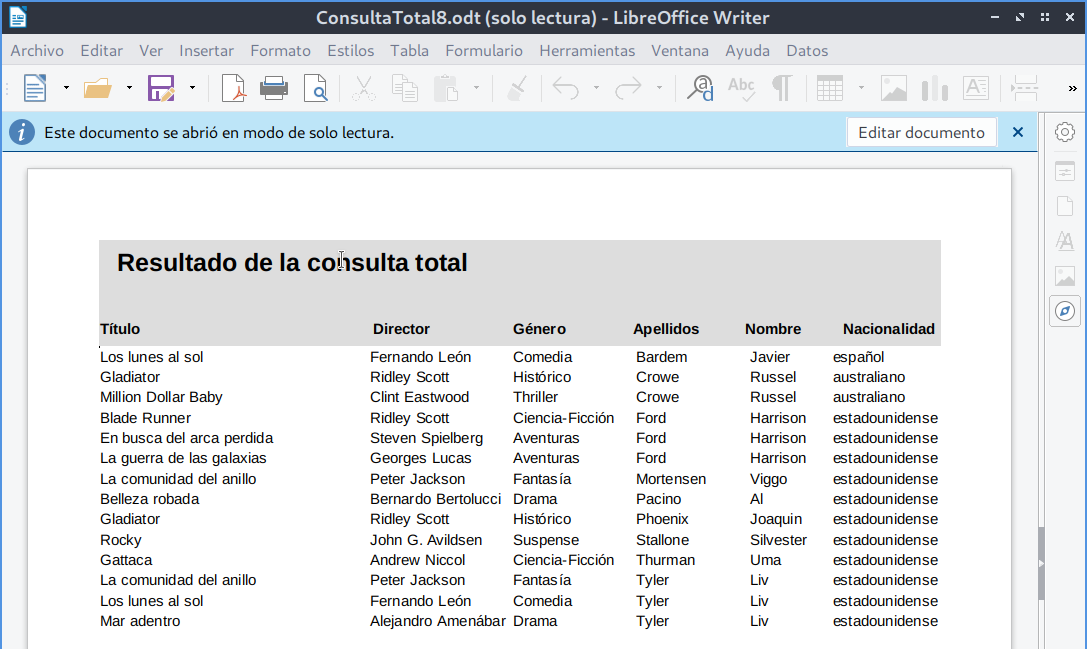The width and height of the screenshot is (1087, 649).
Task: Click the Print icon
Action: tap(274, 88)
